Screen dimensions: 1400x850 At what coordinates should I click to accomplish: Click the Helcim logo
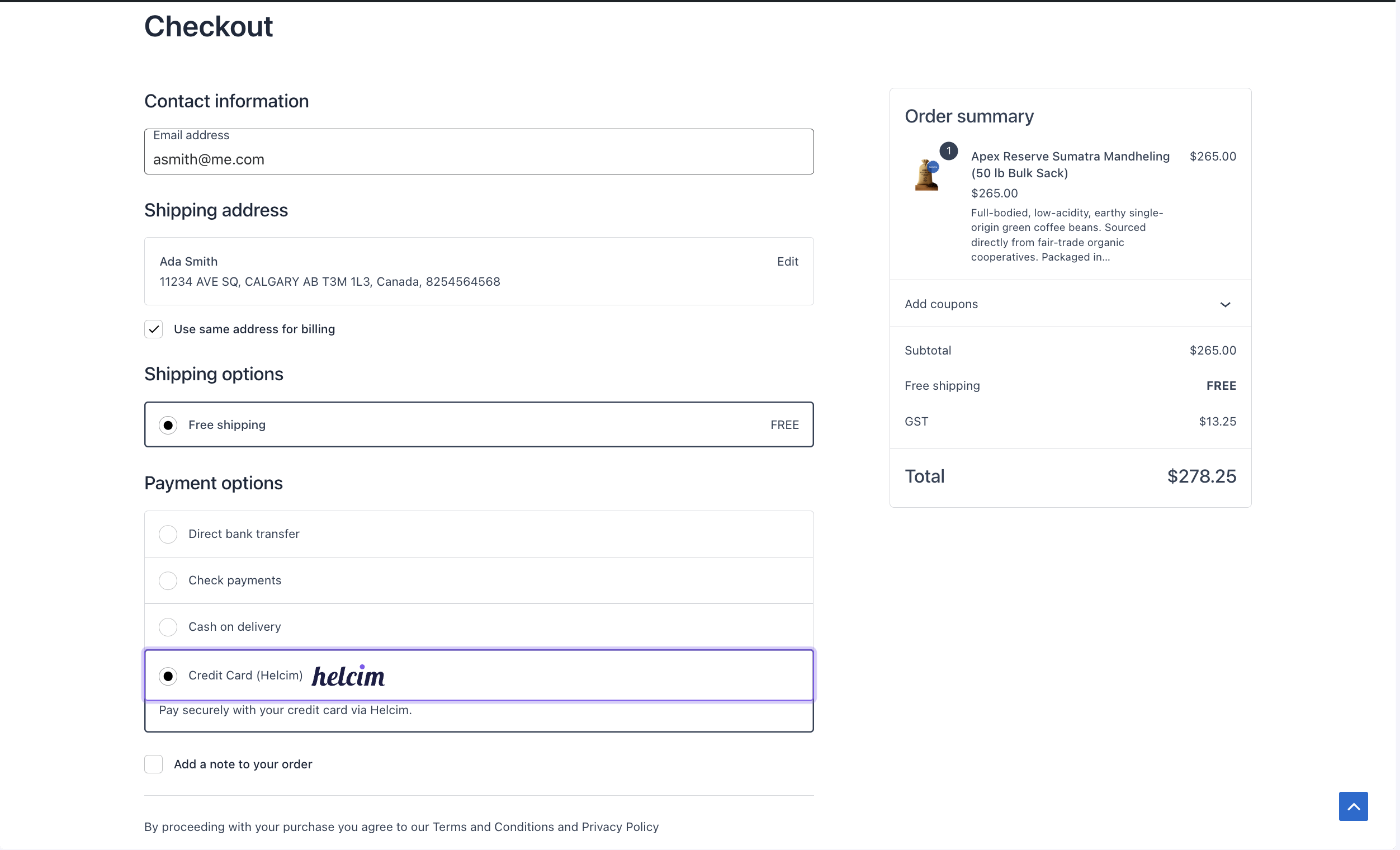348,676
